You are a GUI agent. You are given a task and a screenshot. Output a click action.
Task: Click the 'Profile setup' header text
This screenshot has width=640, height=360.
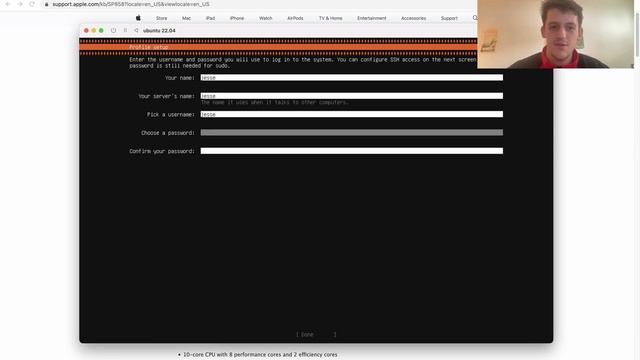pos(149,47)
